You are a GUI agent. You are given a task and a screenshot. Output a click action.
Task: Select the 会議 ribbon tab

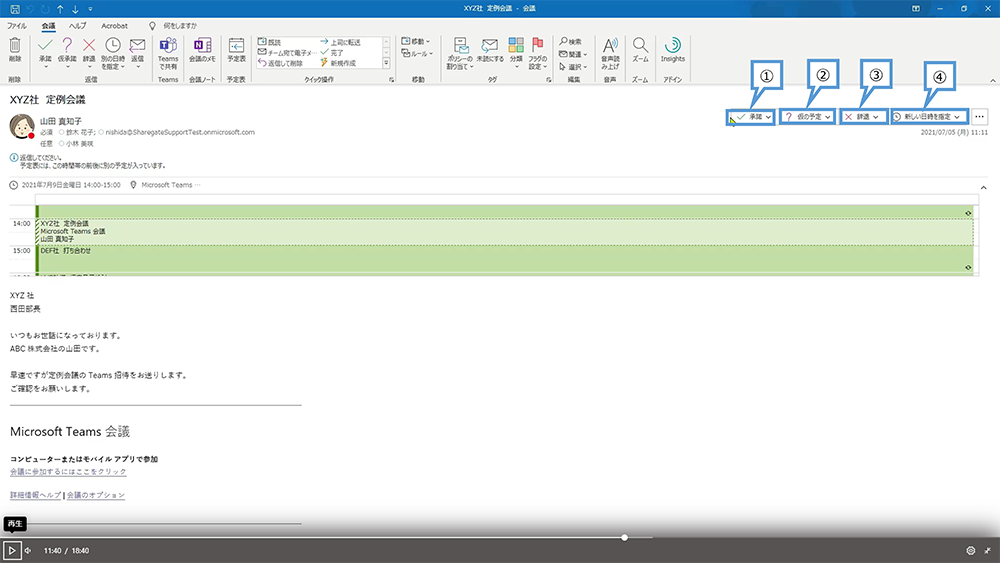tap(48, 26)
